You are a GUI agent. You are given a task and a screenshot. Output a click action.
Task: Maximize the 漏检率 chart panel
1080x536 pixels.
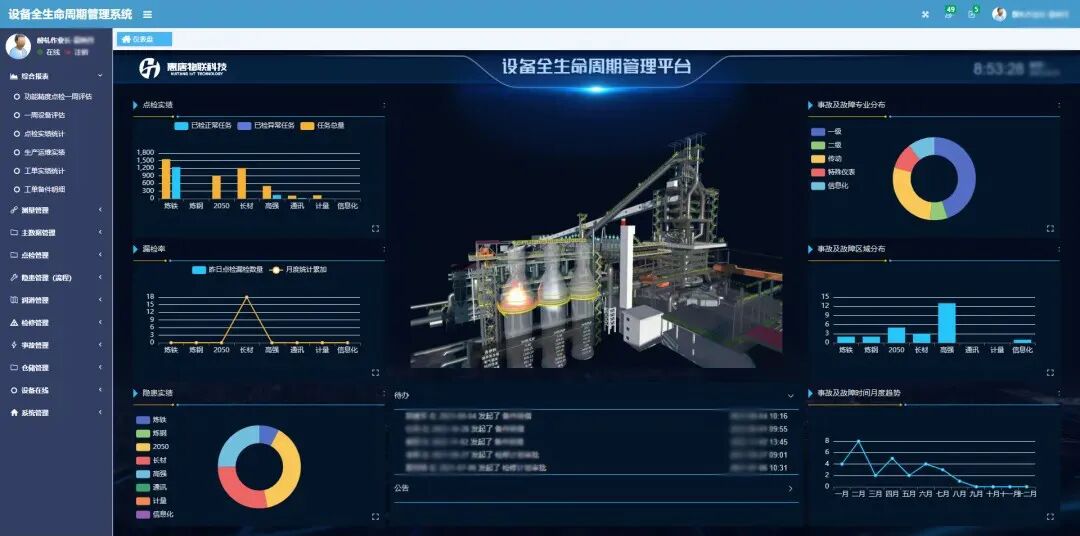click(375, 373)
